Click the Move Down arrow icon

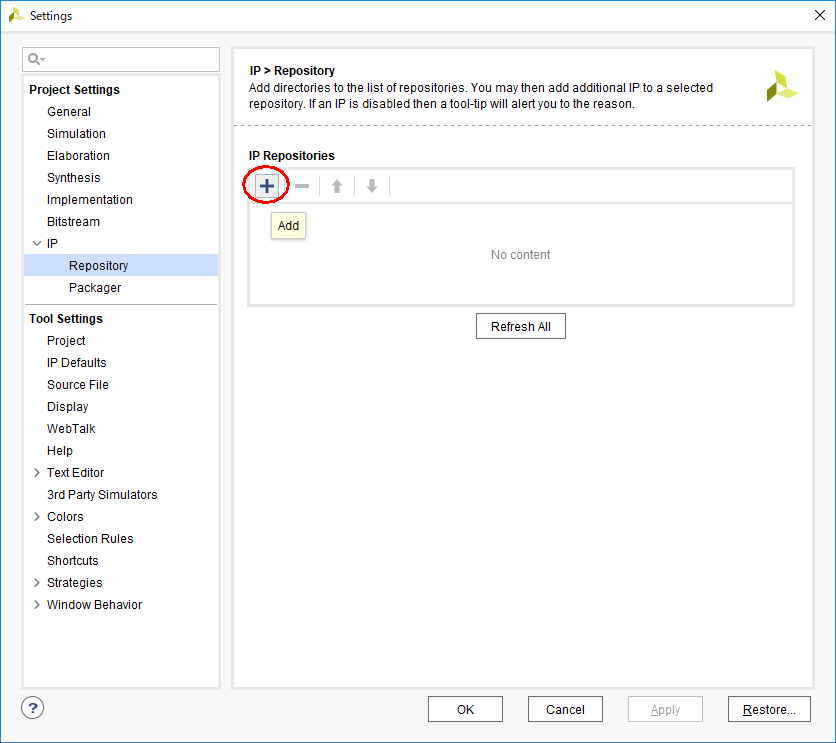point(372,186)
